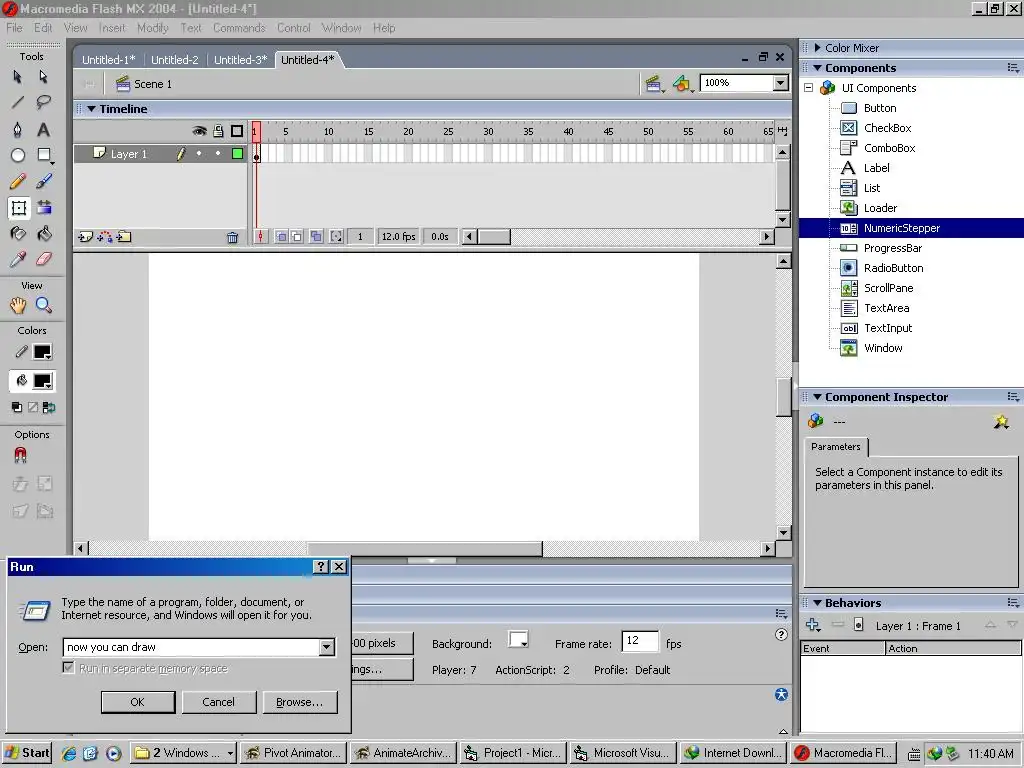Select the Parameters tab
The image size is (1024, 768).
[836, 447]
